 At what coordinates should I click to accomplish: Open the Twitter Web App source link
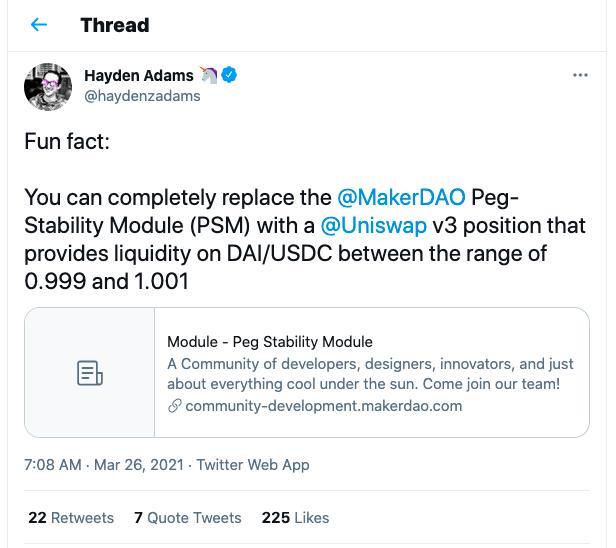coord(253,464)
